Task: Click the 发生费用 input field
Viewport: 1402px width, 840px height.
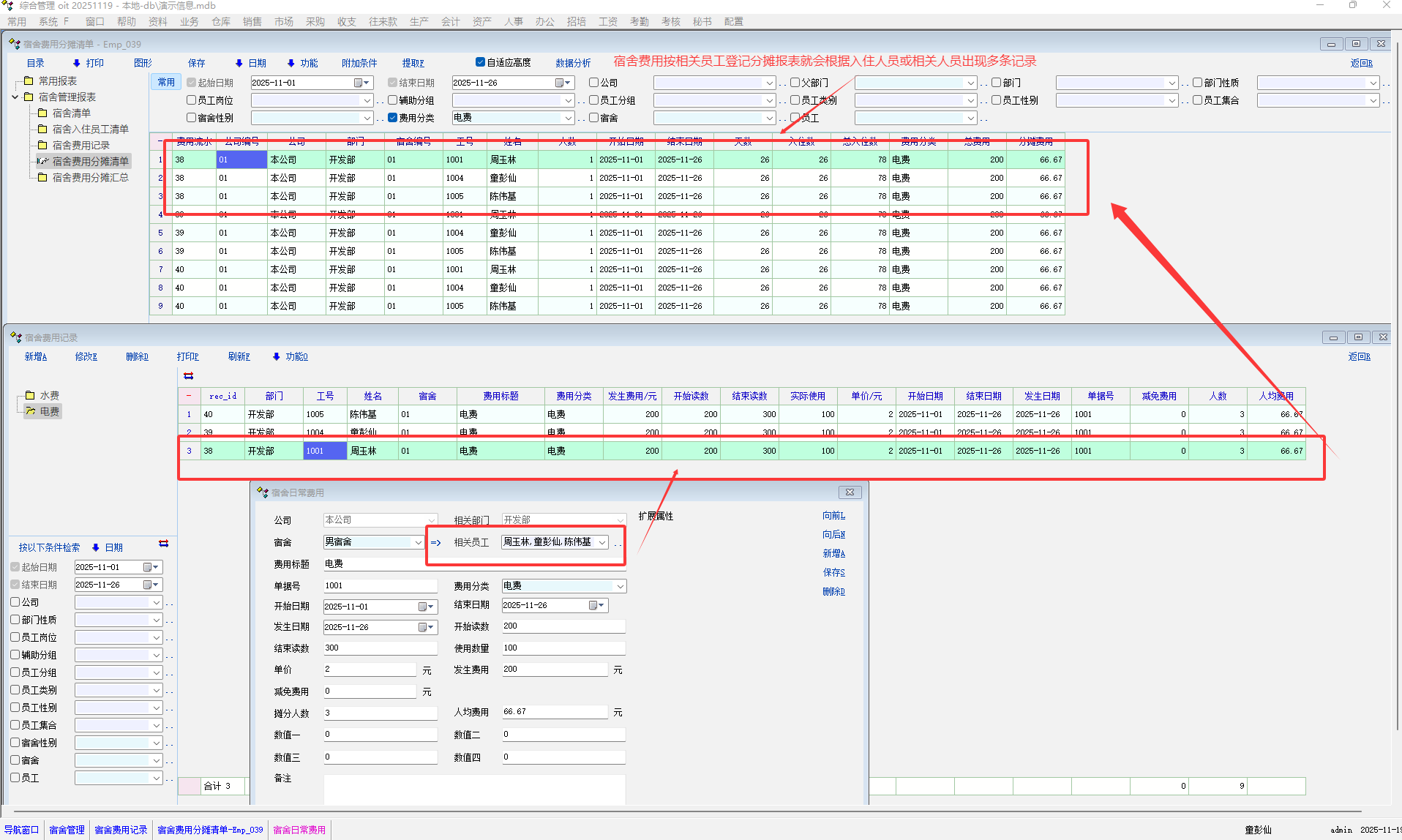Action: (554, 670)
